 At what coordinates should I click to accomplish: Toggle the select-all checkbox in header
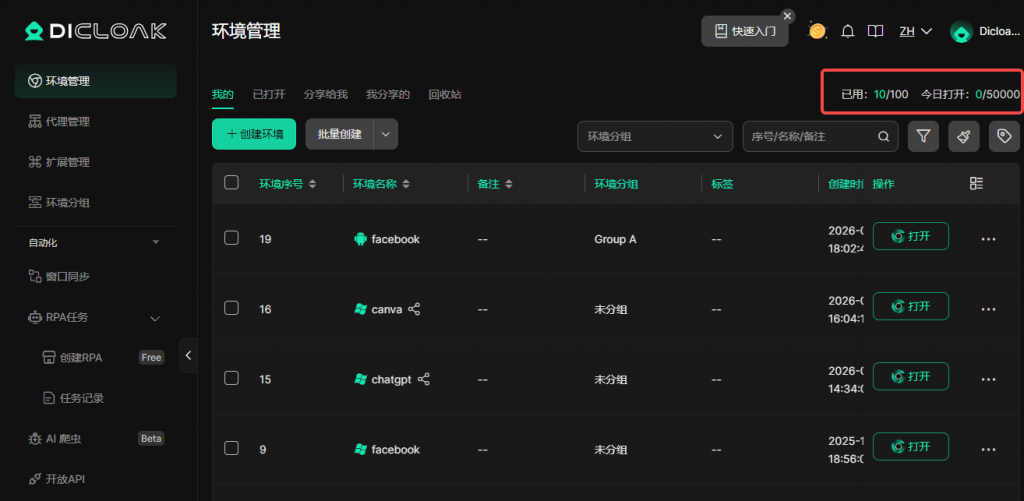(x=232, y=182)
